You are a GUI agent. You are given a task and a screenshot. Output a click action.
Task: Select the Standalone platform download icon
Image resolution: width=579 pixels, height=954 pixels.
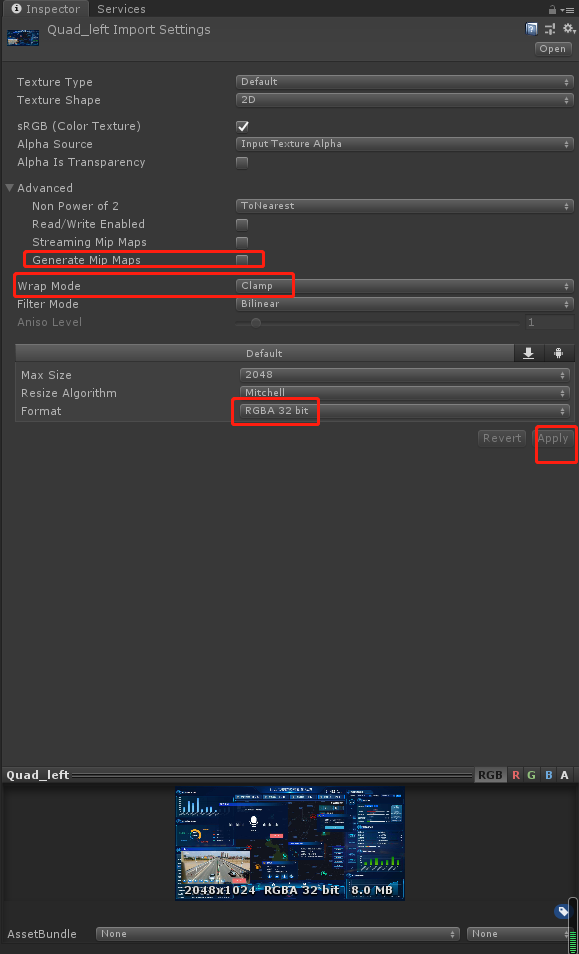[528, 352]
